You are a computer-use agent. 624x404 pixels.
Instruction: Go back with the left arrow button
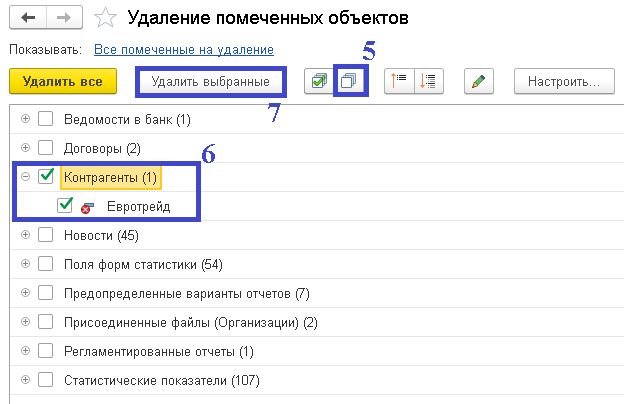tap(28, 18)
